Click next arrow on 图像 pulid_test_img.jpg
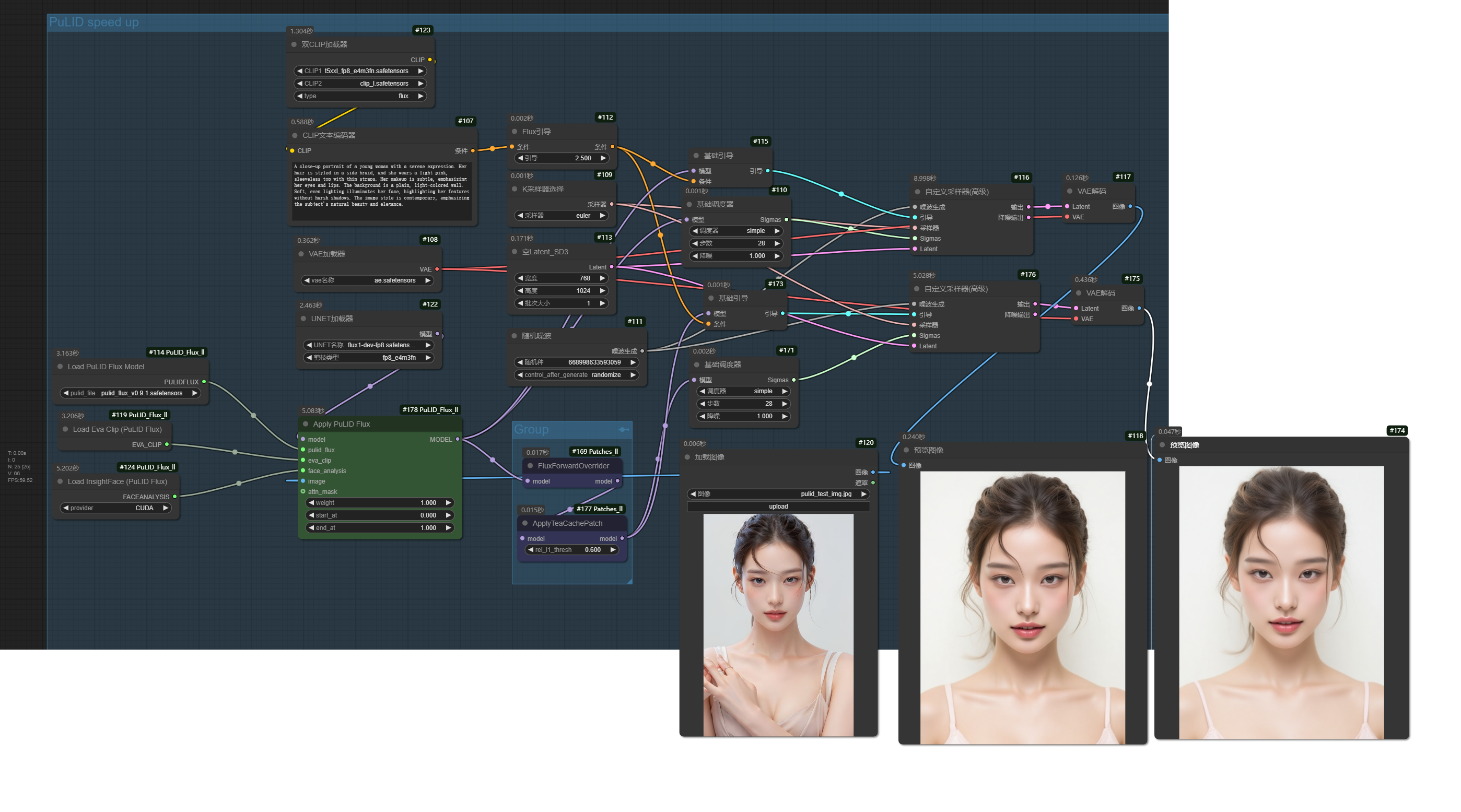 pos(863,494)
